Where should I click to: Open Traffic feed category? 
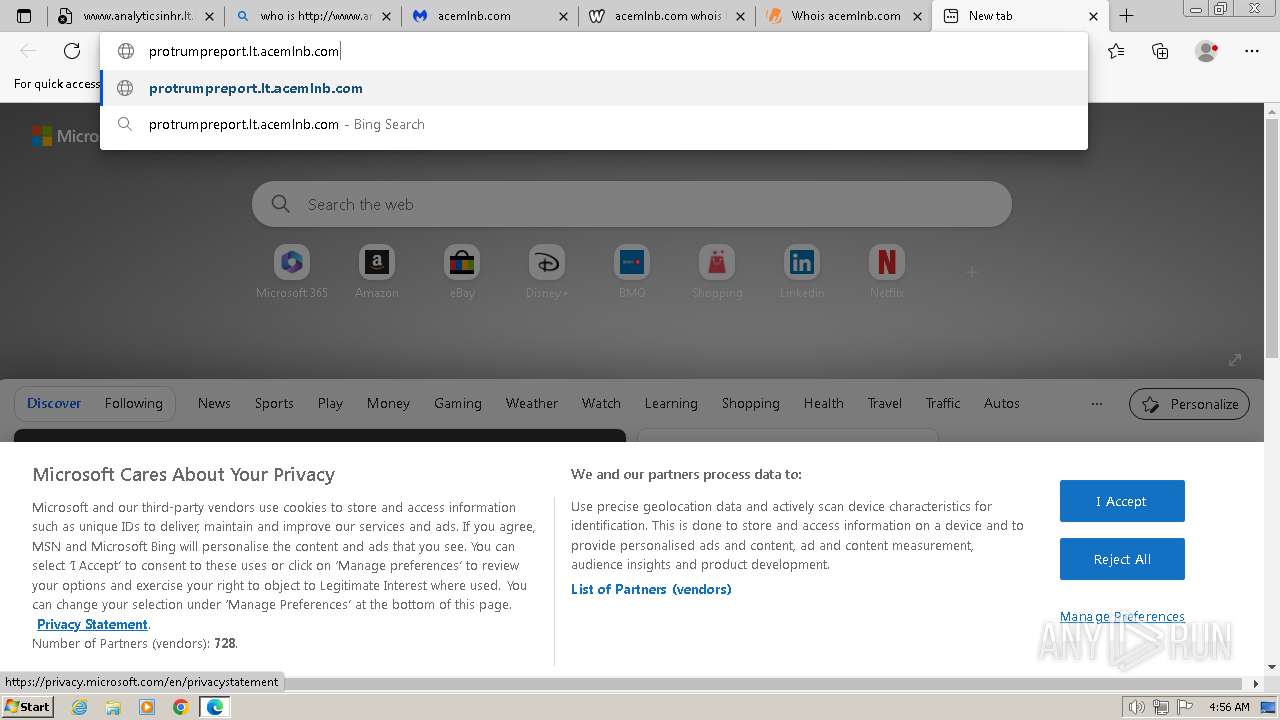943,403
